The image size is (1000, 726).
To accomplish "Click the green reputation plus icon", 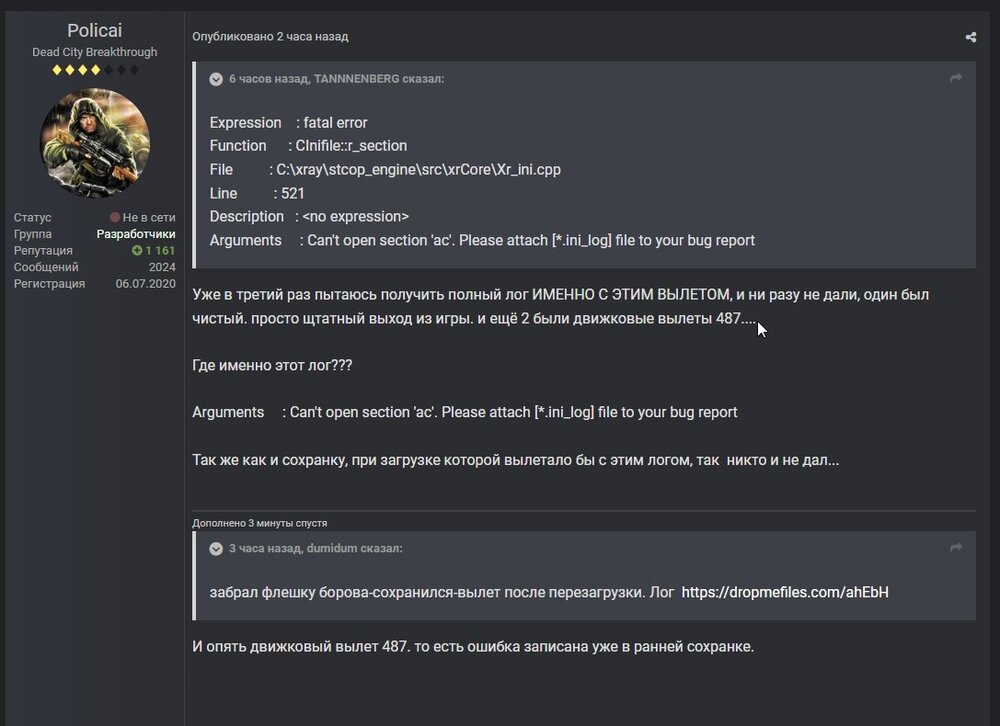I will click(x=137, y=250).
